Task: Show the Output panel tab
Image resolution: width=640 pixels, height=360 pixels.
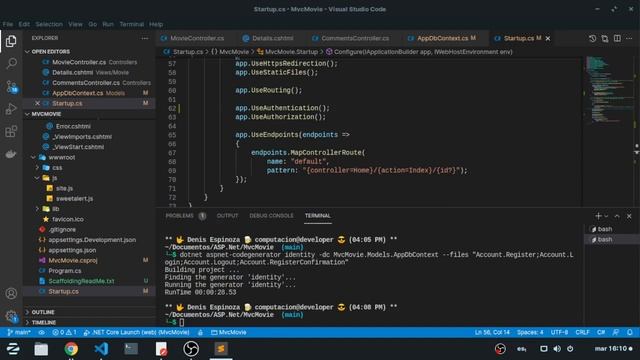Action: (x=227, y=216)
